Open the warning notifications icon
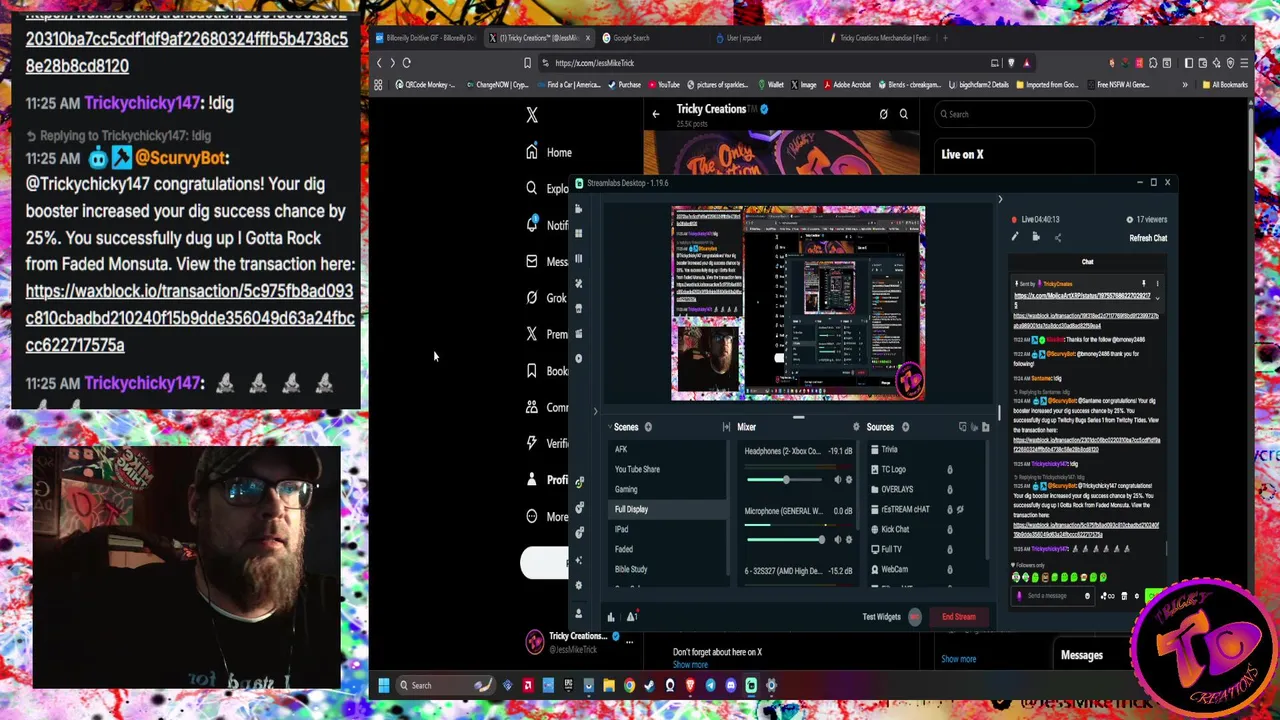 click(632, 617)
